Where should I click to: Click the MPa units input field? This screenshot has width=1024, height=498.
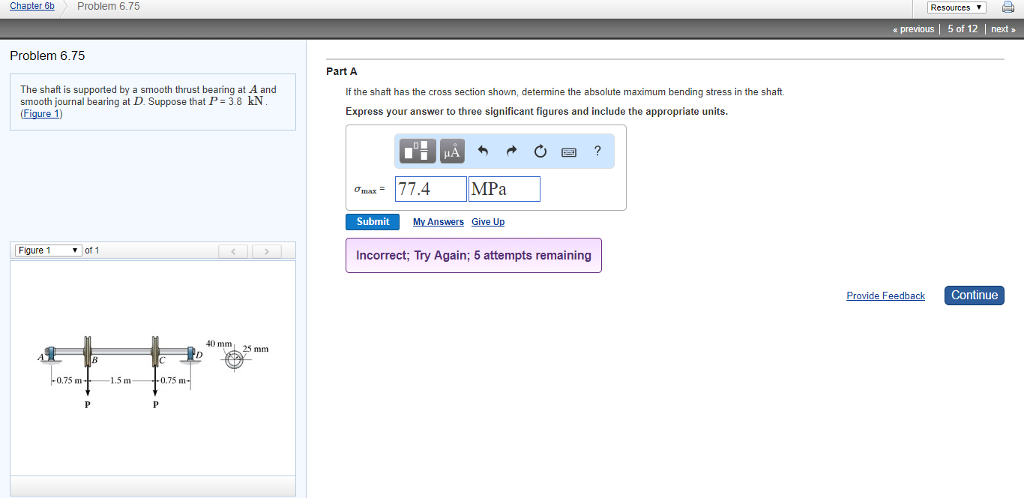504,189
